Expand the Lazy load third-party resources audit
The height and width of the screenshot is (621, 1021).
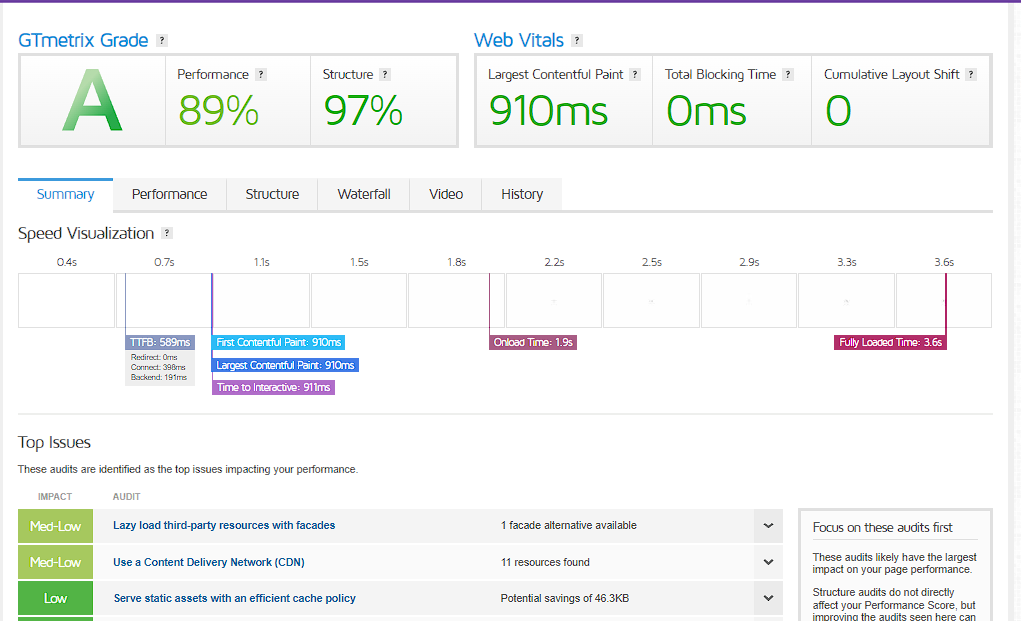coord(768,525)
